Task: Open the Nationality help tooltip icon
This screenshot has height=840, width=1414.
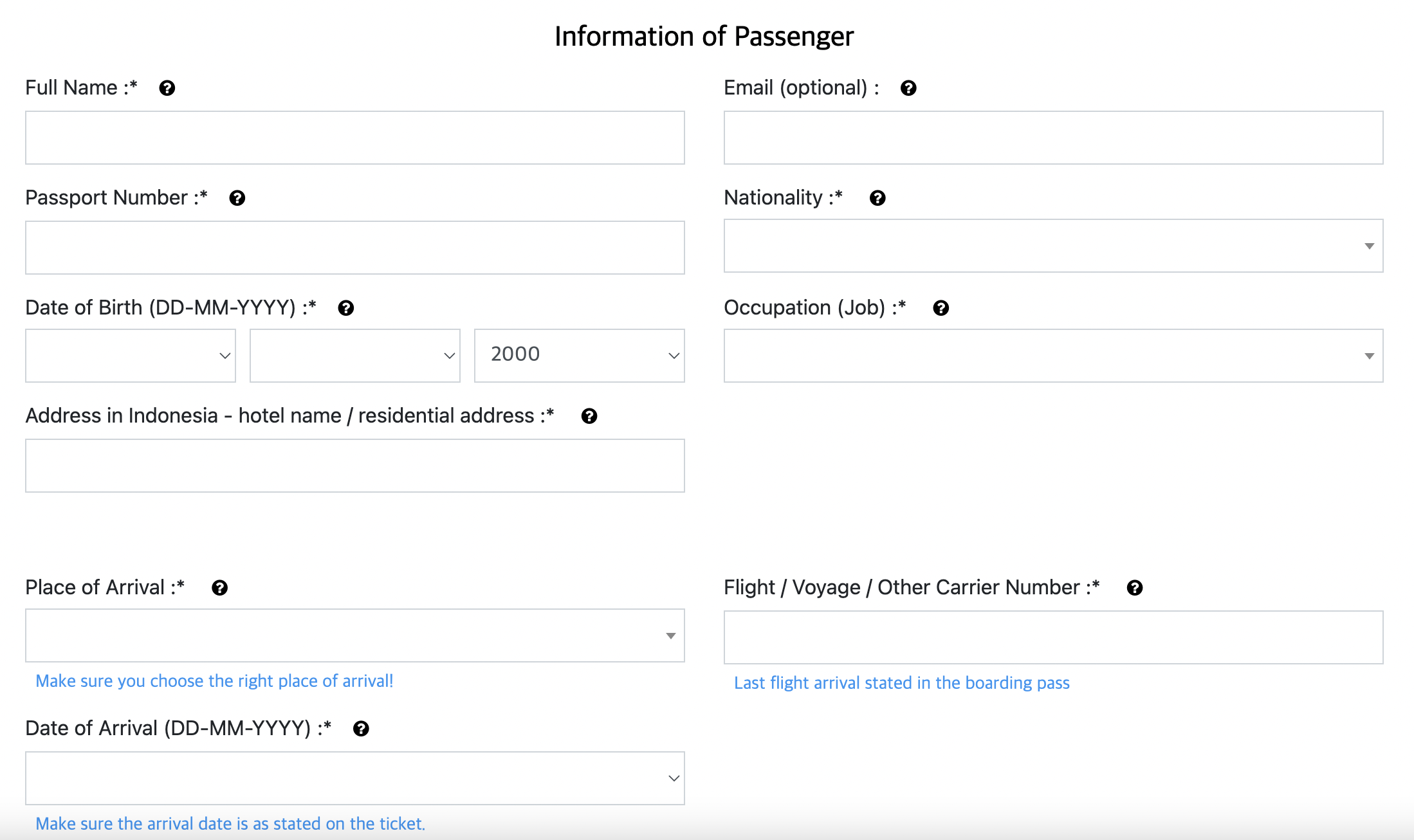Action: [x=877, y=198]
